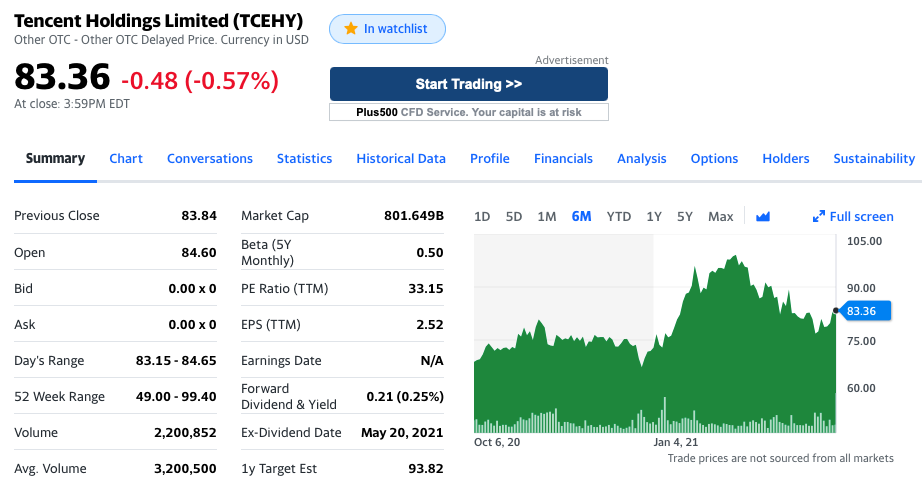This screenshot has width=922, height=499.
Task: Click the main price 83.36
Action: point(62,77)
